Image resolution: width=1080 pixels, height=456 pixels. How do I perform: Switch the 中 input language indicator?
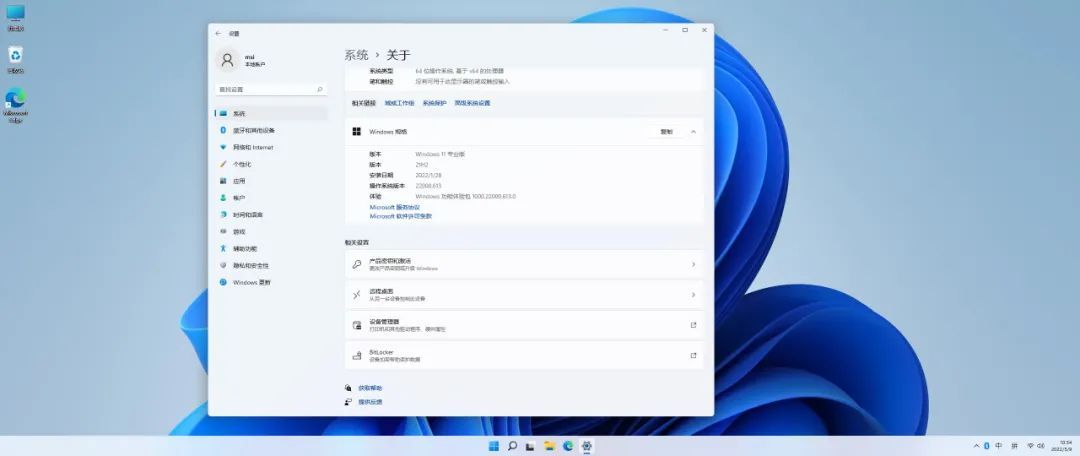[x=999, y=446]
